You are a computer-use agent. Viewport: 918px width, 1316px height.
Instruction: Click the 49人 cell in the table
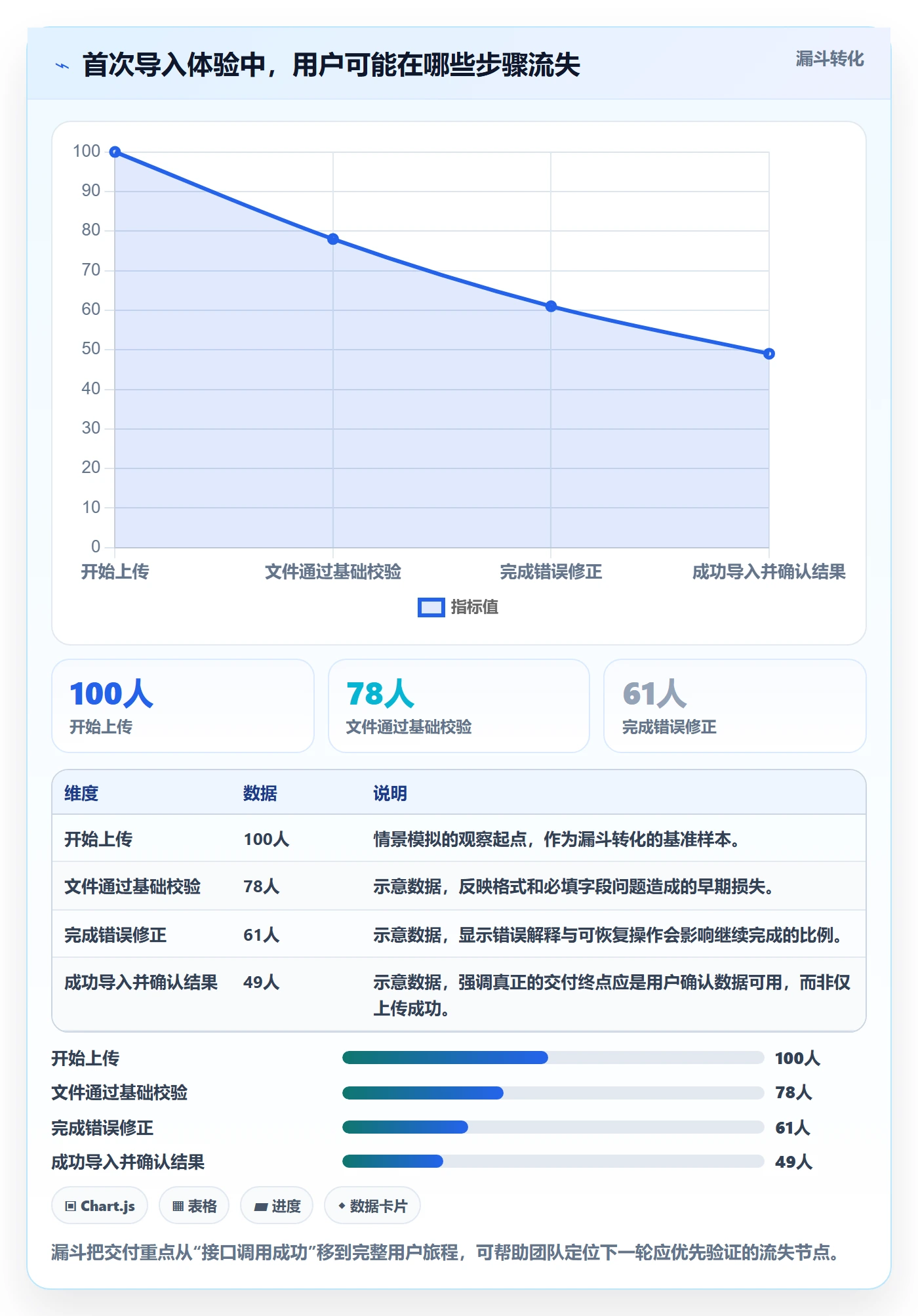pyautogui.click(x=262, y=982)
